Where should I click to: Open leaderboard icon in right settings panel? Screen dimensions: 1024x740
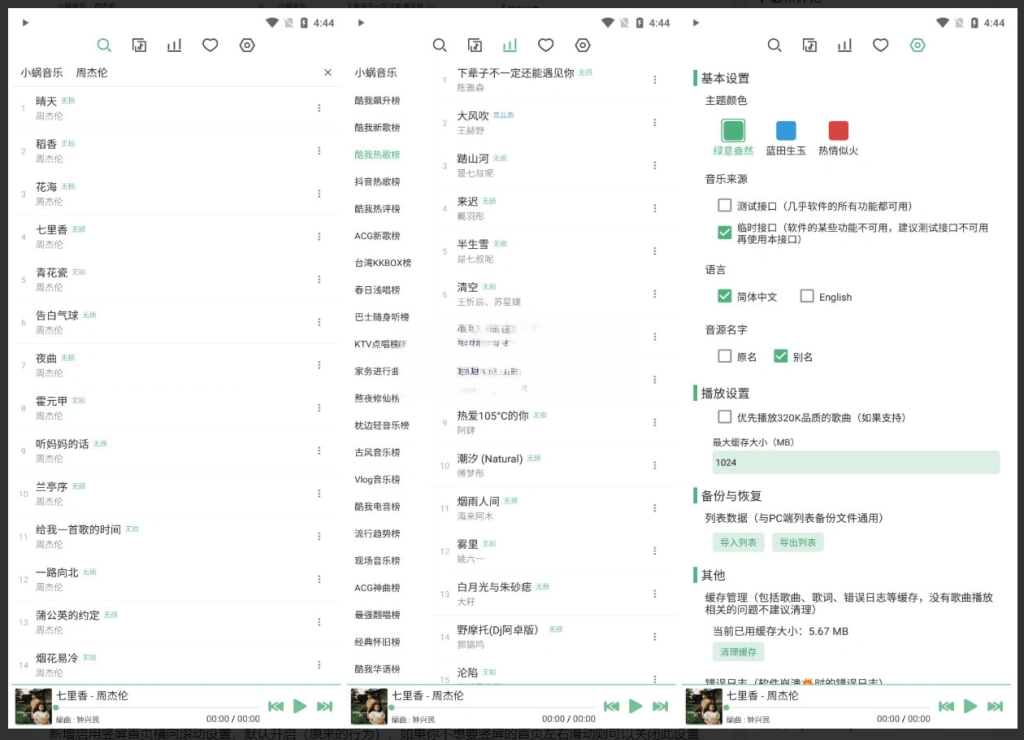click(845, 45)
